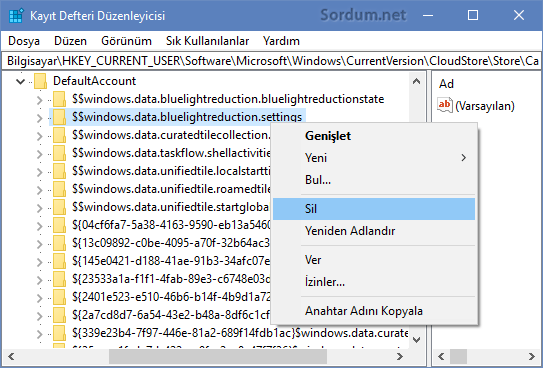543x368 pixels.
Task: Select the ${339e23b4-7f97-446e-81a2-689f14fdb1ac} key
Action: click(x=240, y=333)
